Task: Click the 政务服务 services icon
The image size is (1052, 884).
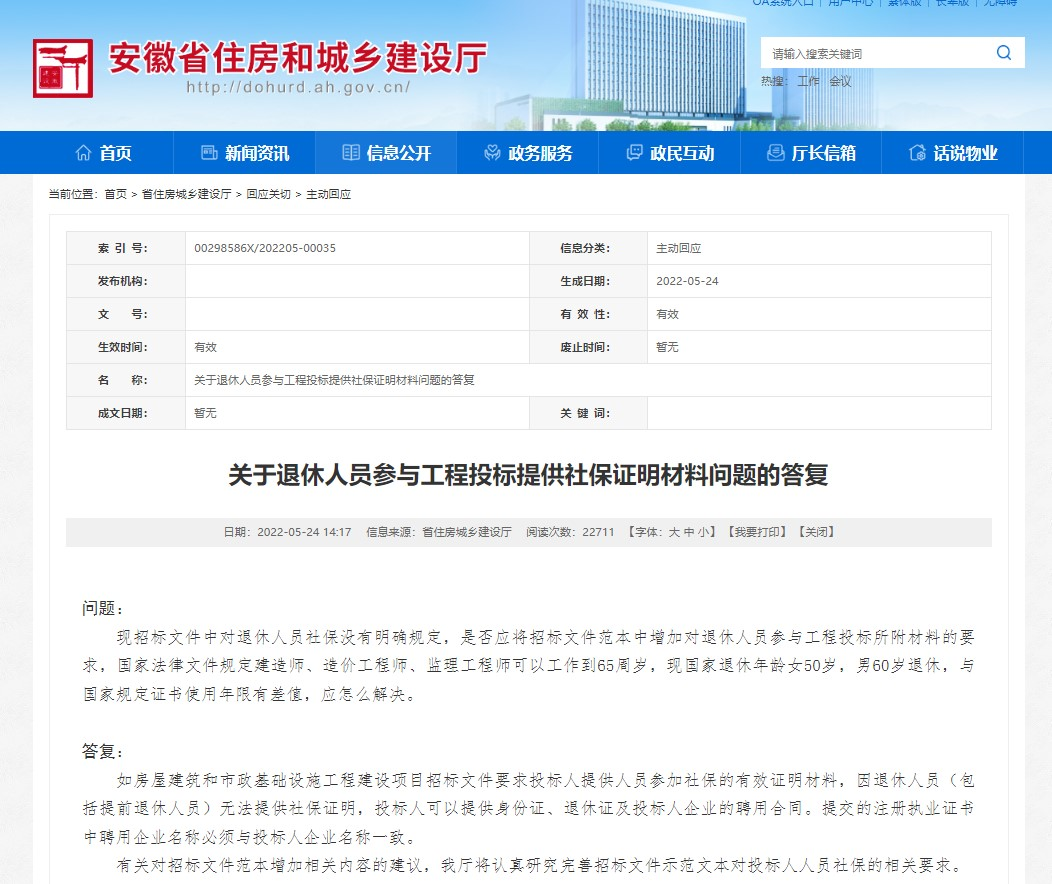Action: point(492,153)
